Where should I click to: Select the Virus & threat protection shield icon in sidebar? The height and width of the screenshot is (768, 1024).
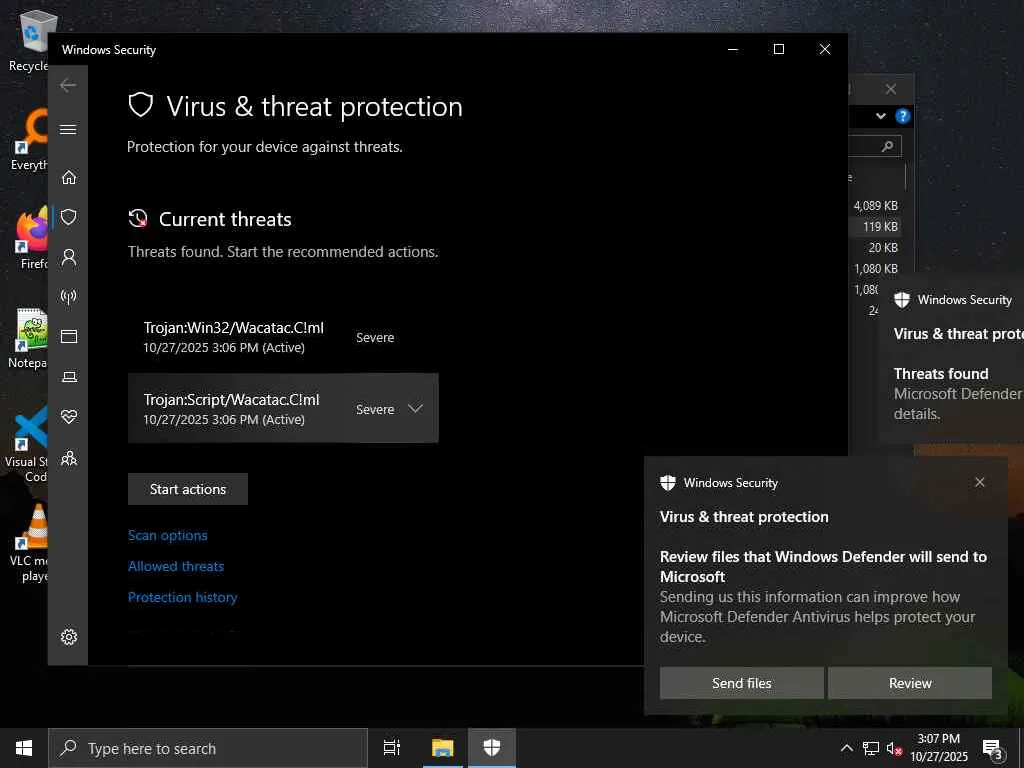coord(69,217)
